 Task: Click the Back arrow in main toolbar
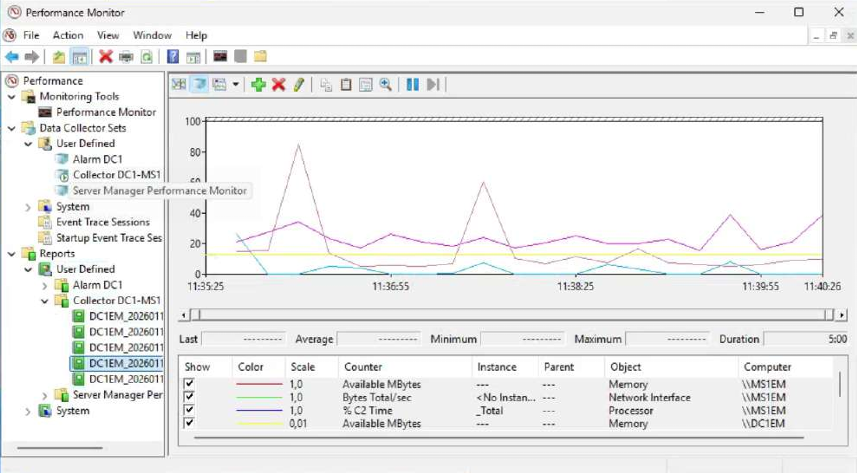pyautogui.click(x=12, y=56)
